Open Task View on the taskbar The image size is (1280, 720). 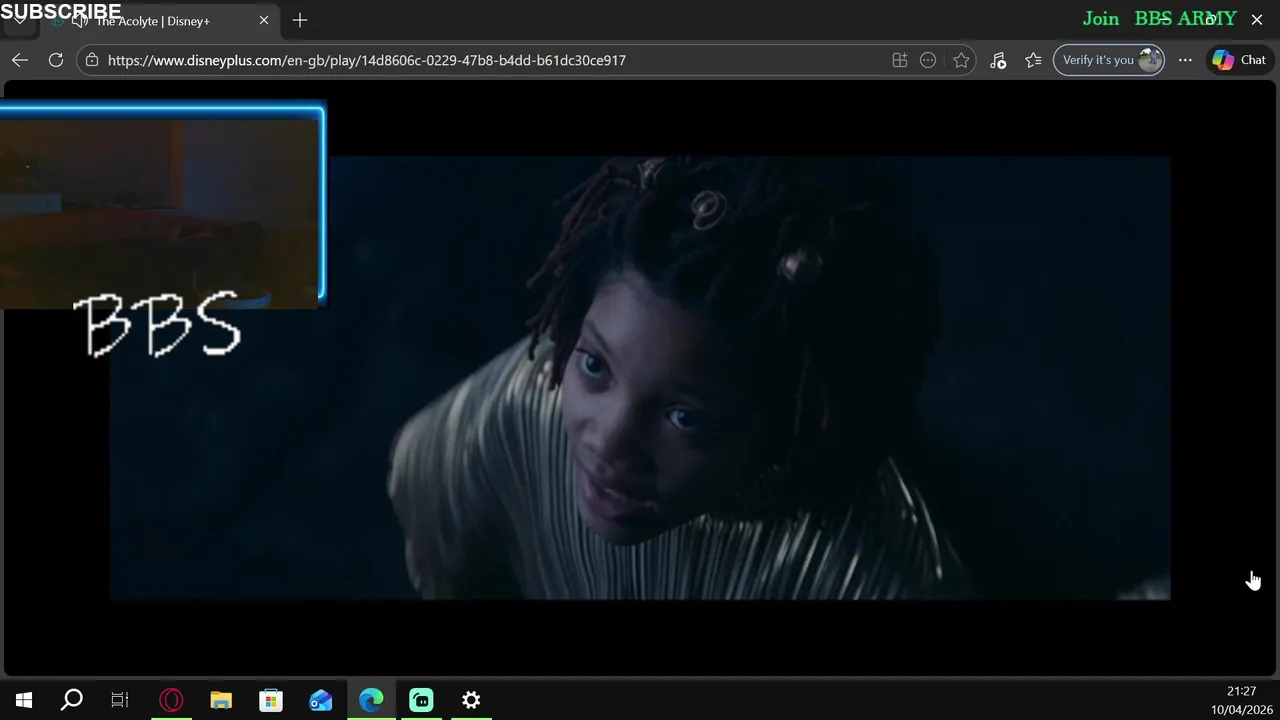[120, 700]
